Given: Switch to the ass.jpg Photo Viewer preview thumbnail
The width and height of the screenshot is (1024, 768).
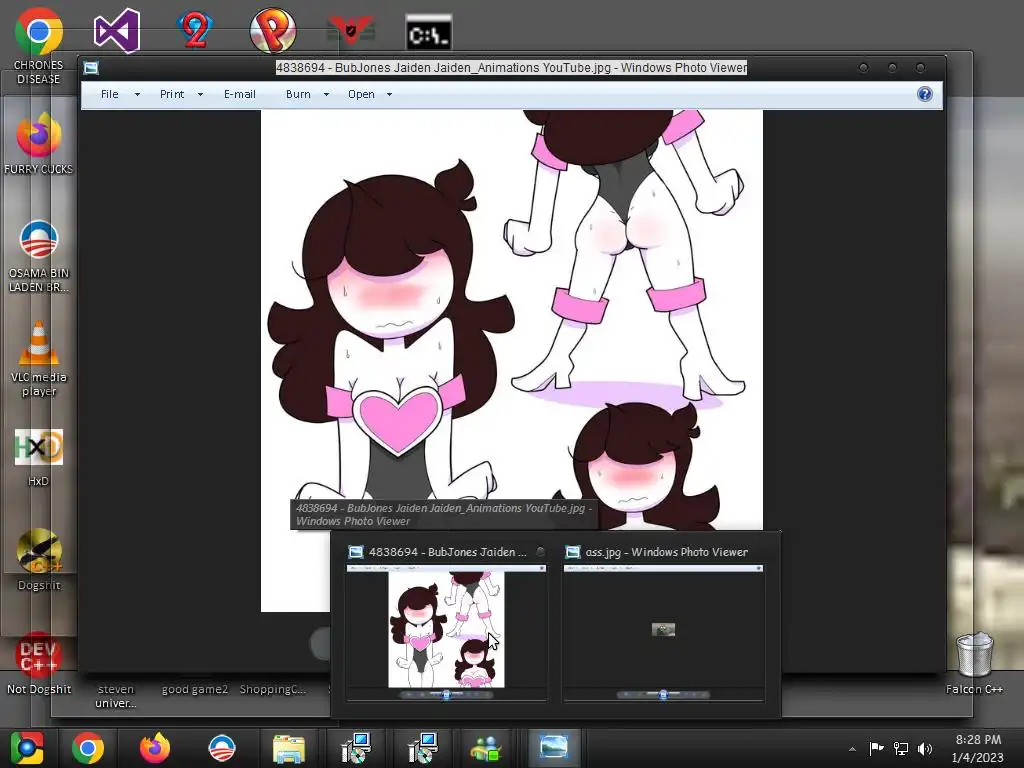Looking at the screenshot, I should (664, 632).
